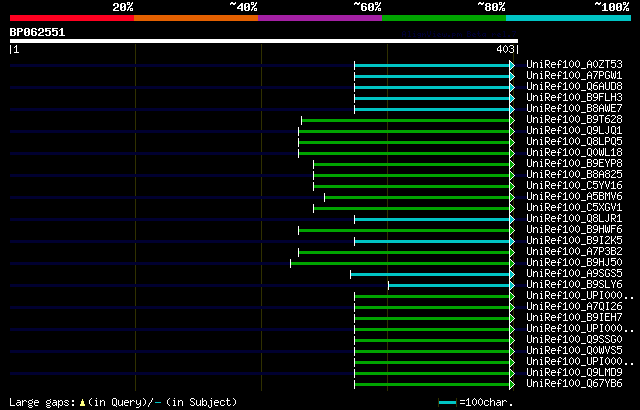The height and width of the screenshot is (410, 640).
Task: Select the UniRef100_Q8LPQ5 label
Action: click(x=574, y=142)
